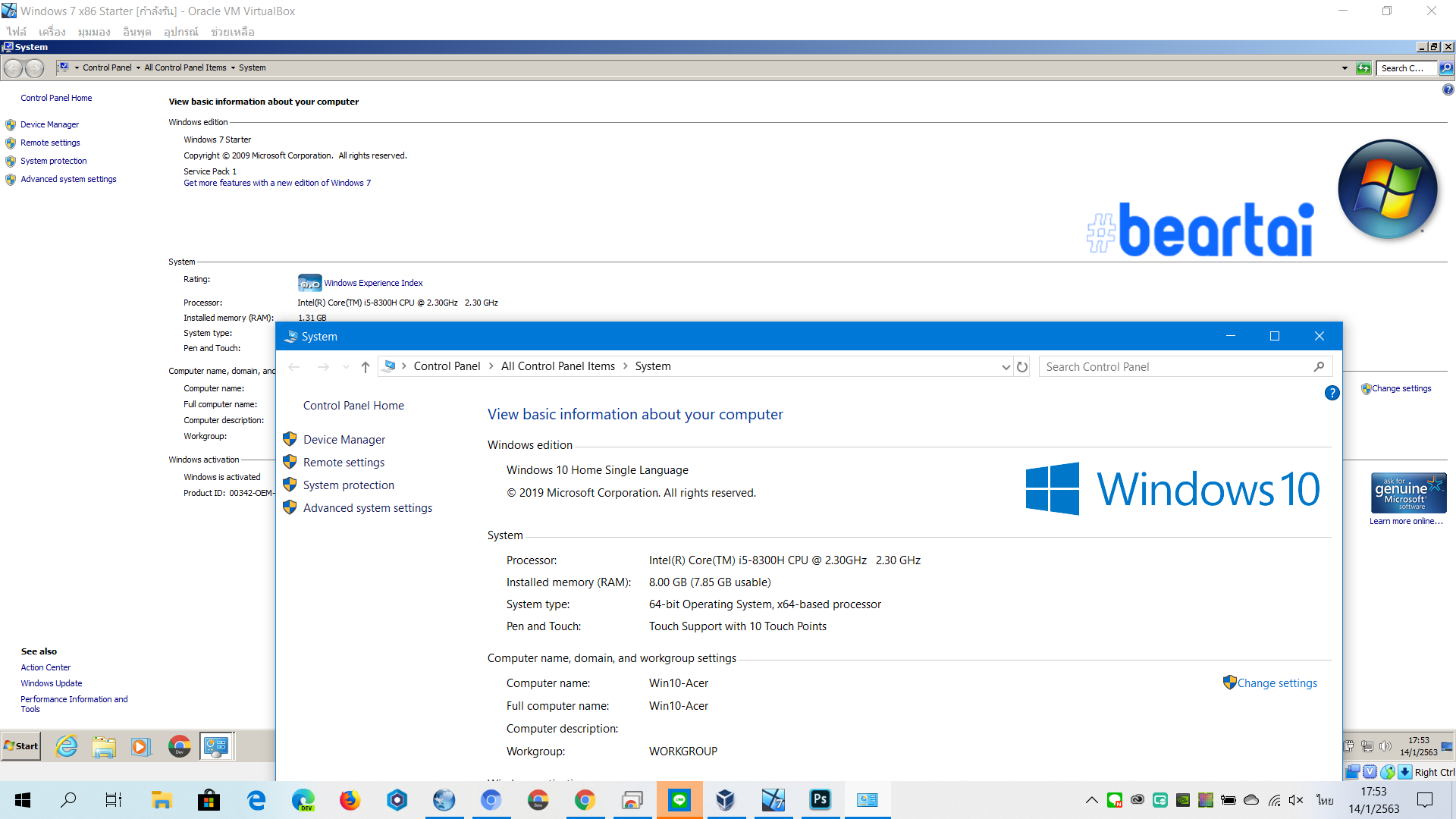Open Chrome Dev in Windows 7 taskbar
The height and width of the screenshot is (819, 1456).
tap(180, 746)
